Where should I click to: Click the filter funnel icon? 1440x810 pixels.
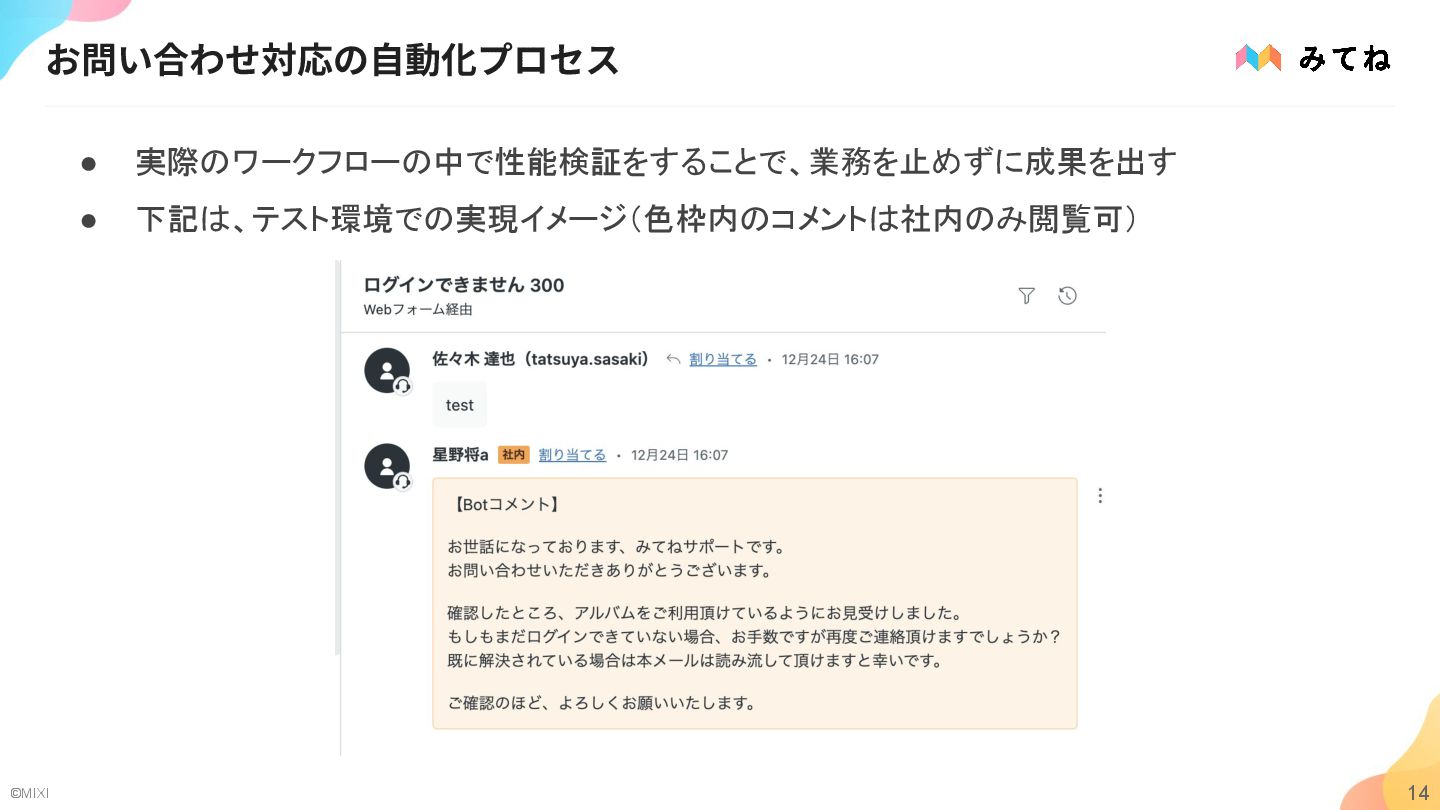[x=1026, y=296]
